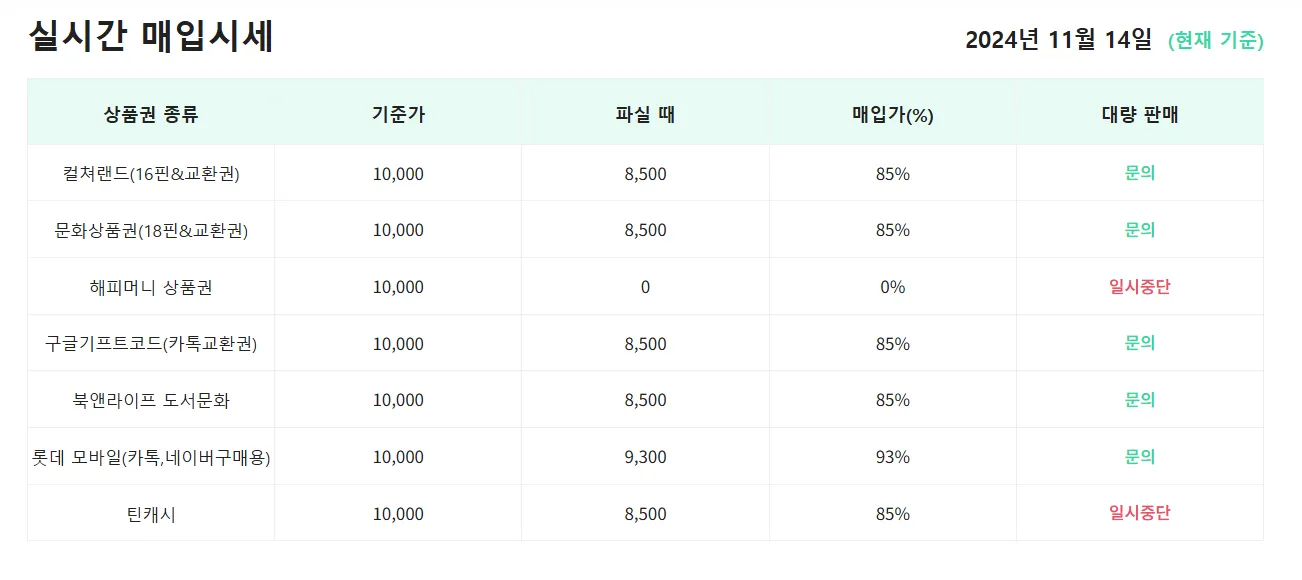This screenshot has height=580, width=1302.
Task: Click the 대량 판매 column header
Action: point(1140,114)
